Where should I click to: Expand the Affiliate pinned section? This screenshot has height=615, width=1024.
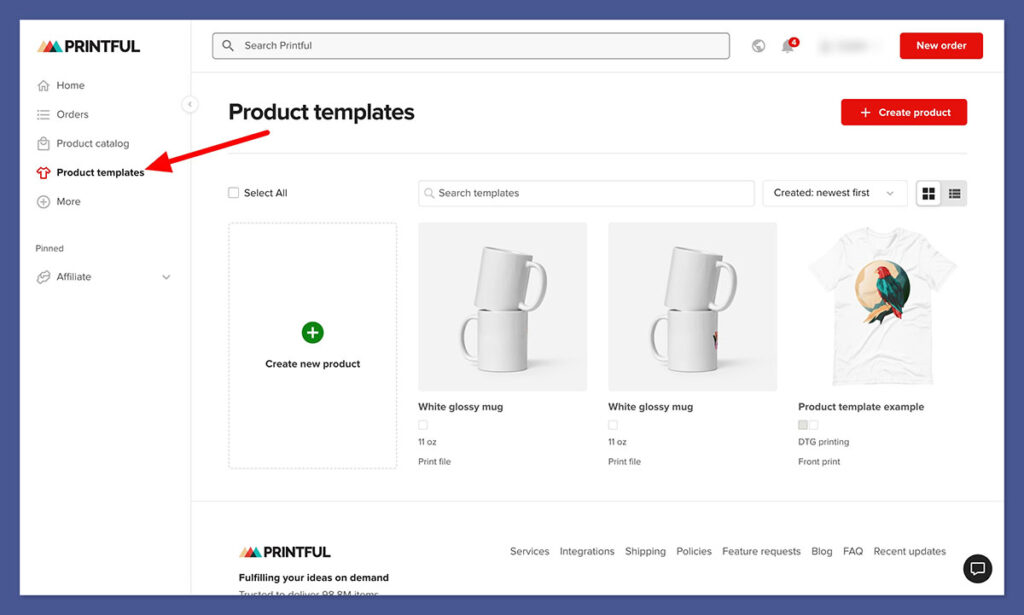[x=166, y=277]
